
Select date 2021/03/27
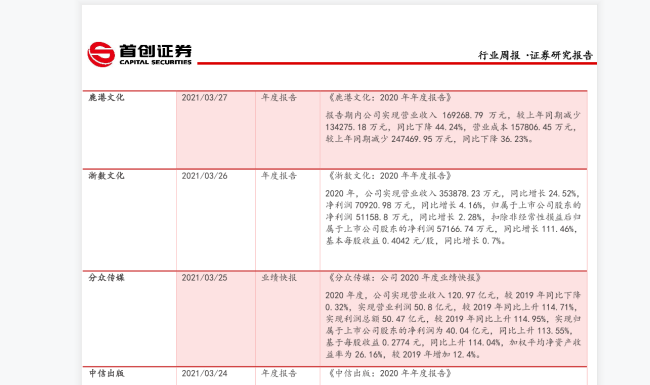(204, 97)
